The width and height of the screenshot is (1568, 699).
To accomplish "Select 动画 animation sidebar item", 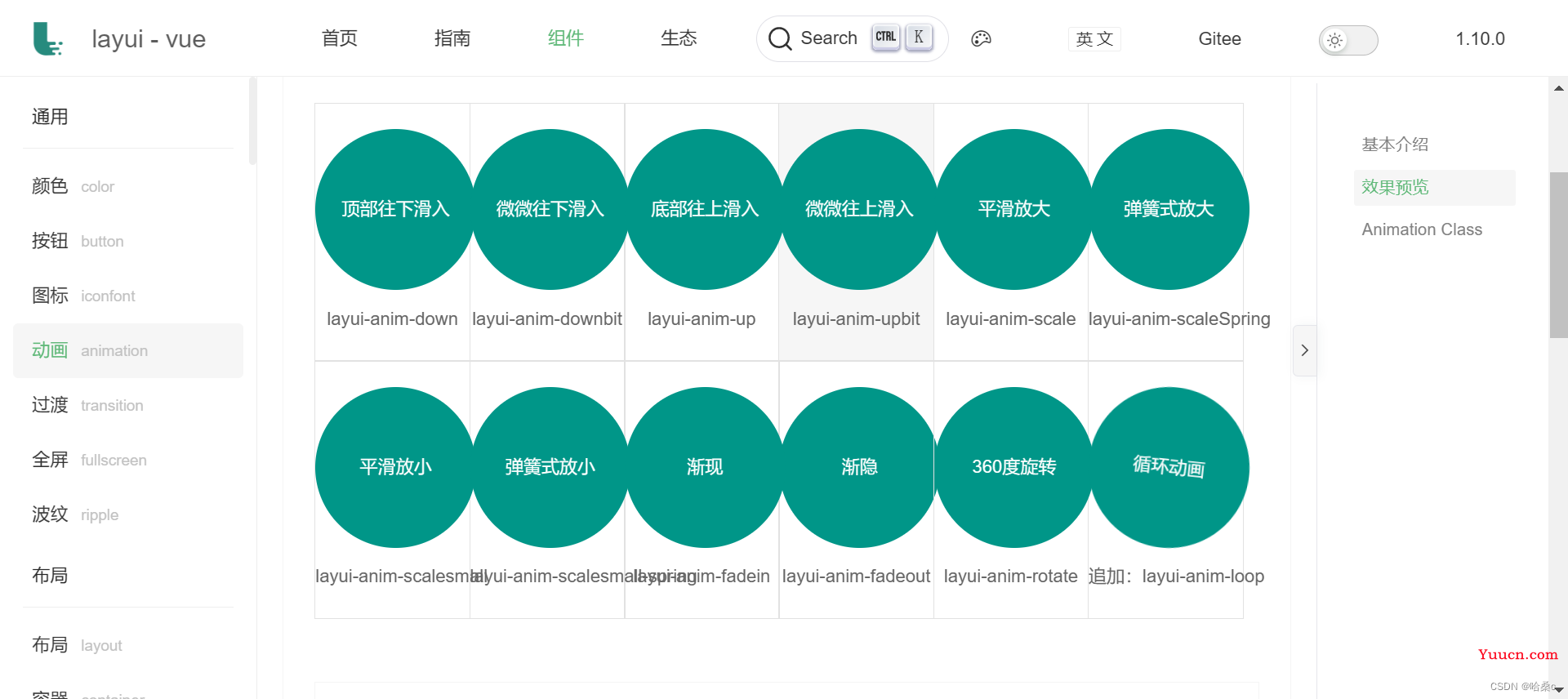I will pyautogui.click(x=128, y=350).
